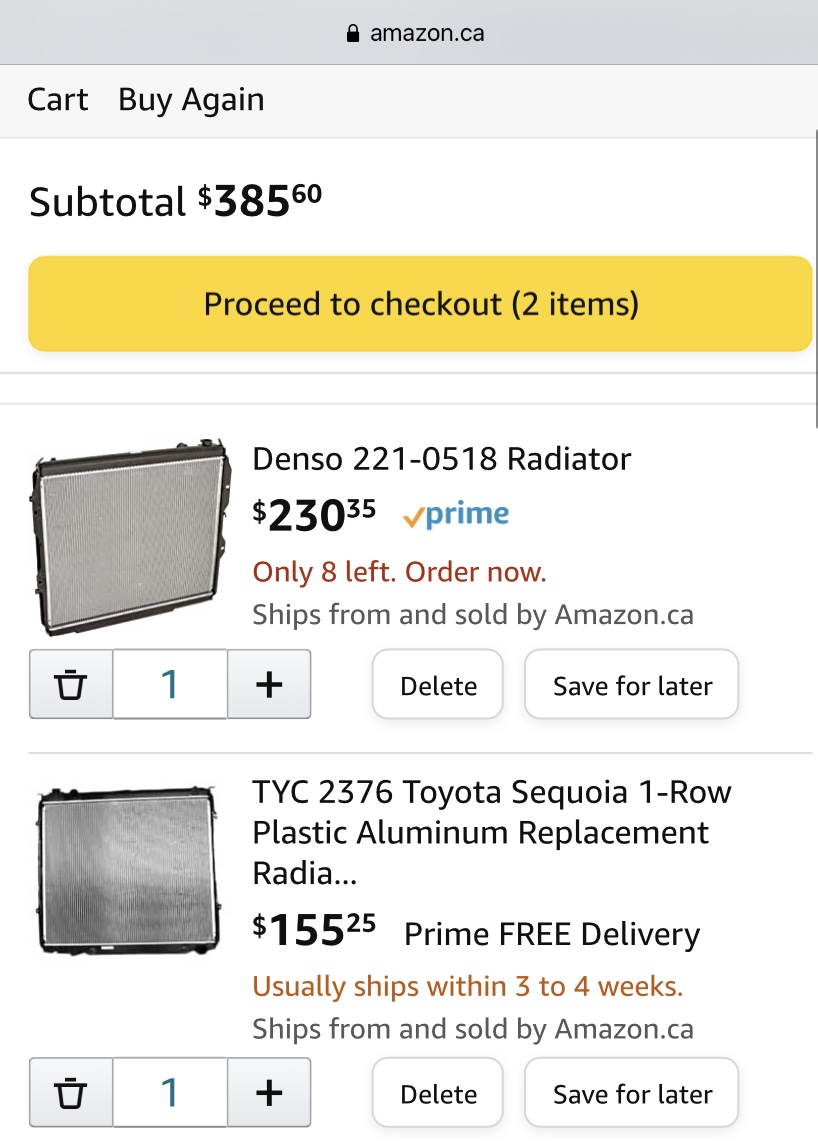818x1143 pixels.
Task: Select the TYC radiator quantity field
Action: (x=170, y=1093)
